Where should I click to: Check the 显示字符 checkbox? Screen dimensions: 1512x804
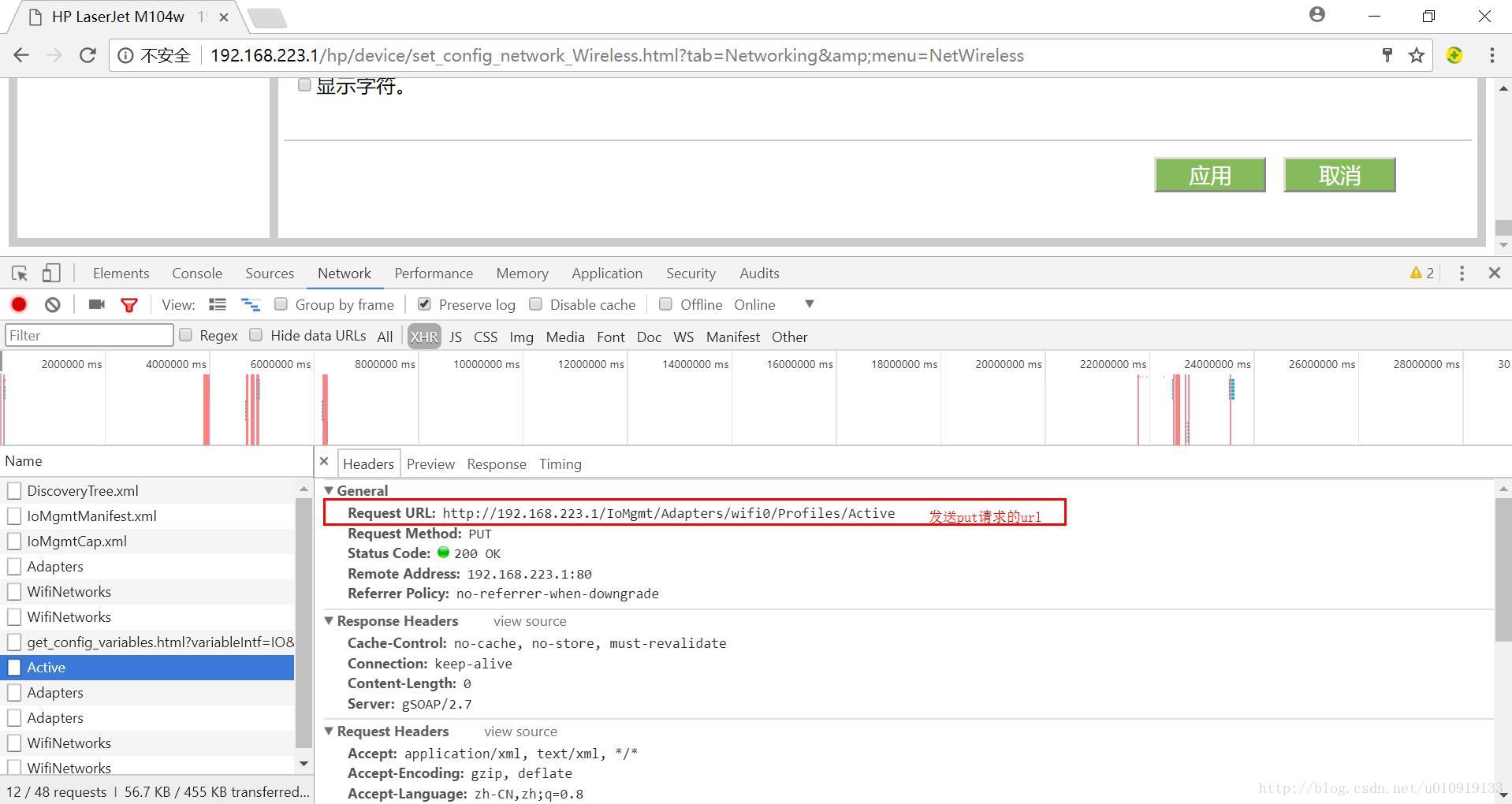[304, 84]
